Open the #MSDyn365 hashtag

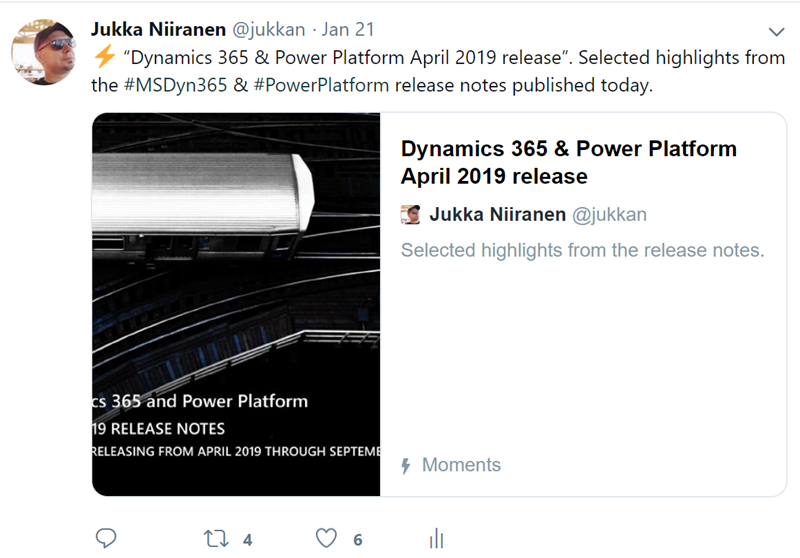176,85
